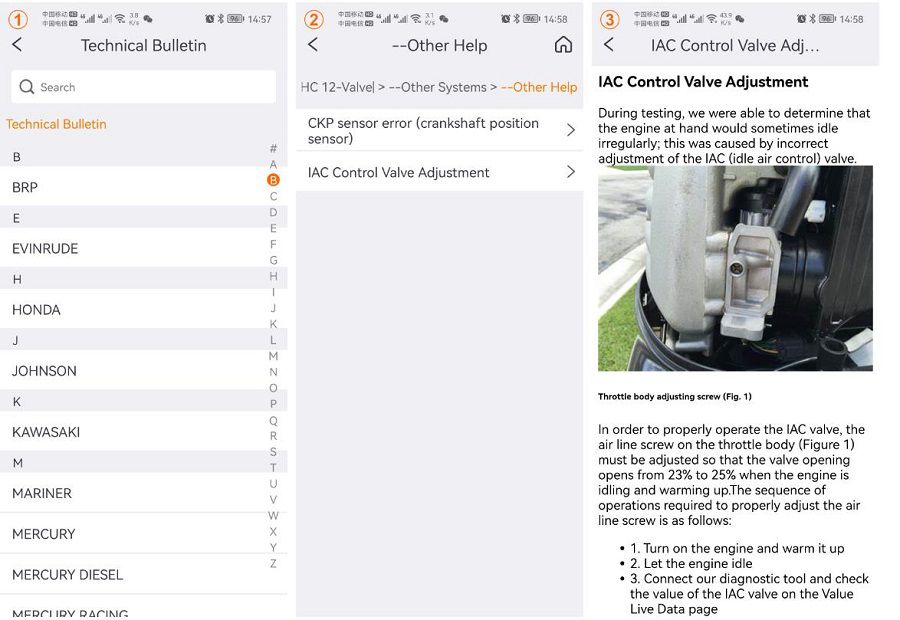Jump to letter Z in alphabet index
The image size is (900, 620).
[x=273, y=563]
